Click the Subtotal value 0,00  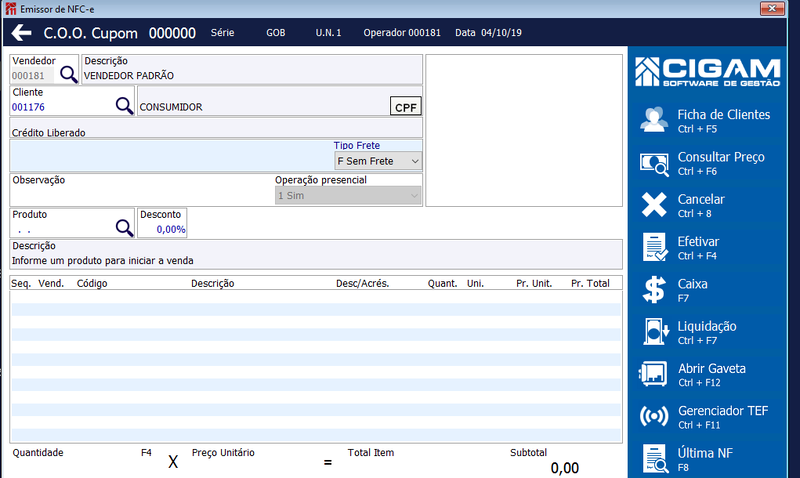(x=564, y=468)
